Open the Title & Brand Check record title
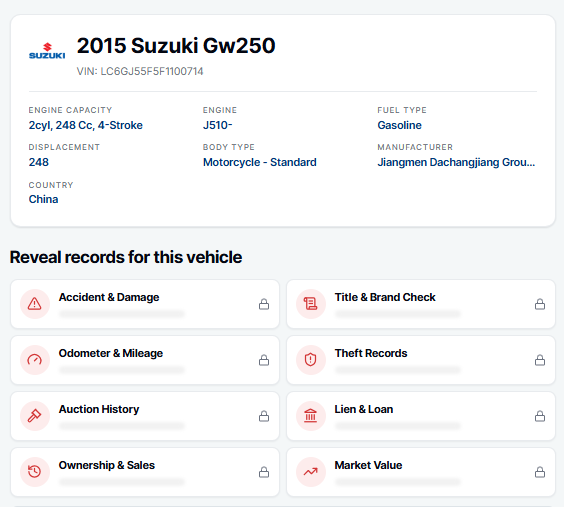Viewport: 564px width, 507px height. click(x=385, y=297)
